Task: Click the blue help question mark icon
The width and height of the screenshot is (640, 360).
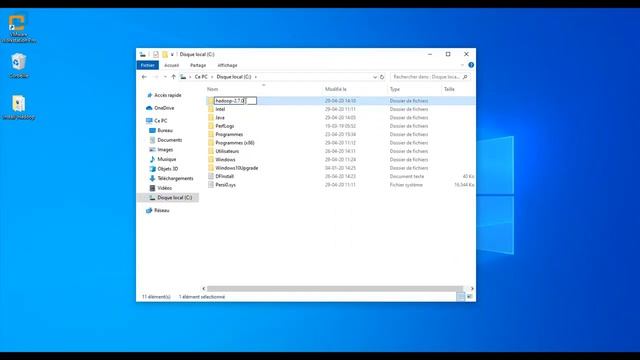Action: [471, 65]
